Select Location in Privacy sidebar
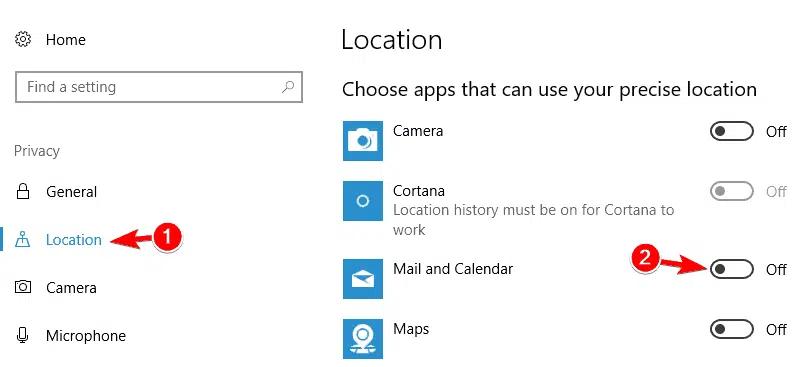The image size is (805, 367). point(73,240)
